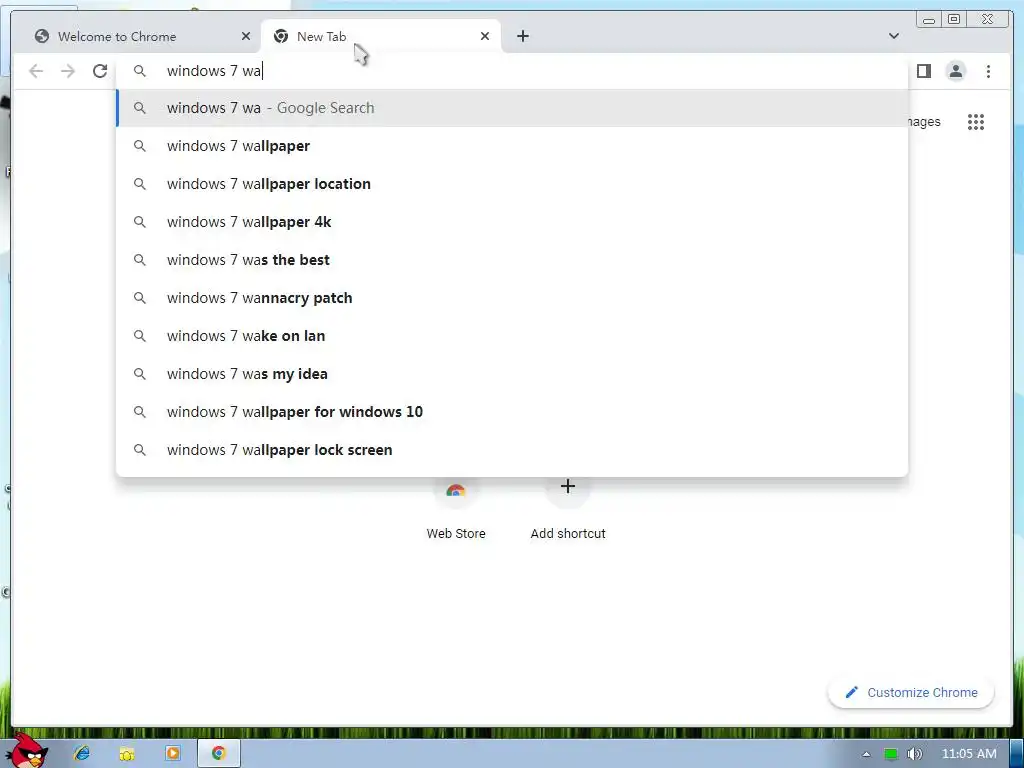Open the side panel icon
This screenshot has height=768, width=1024.
(x=923, y=71)
